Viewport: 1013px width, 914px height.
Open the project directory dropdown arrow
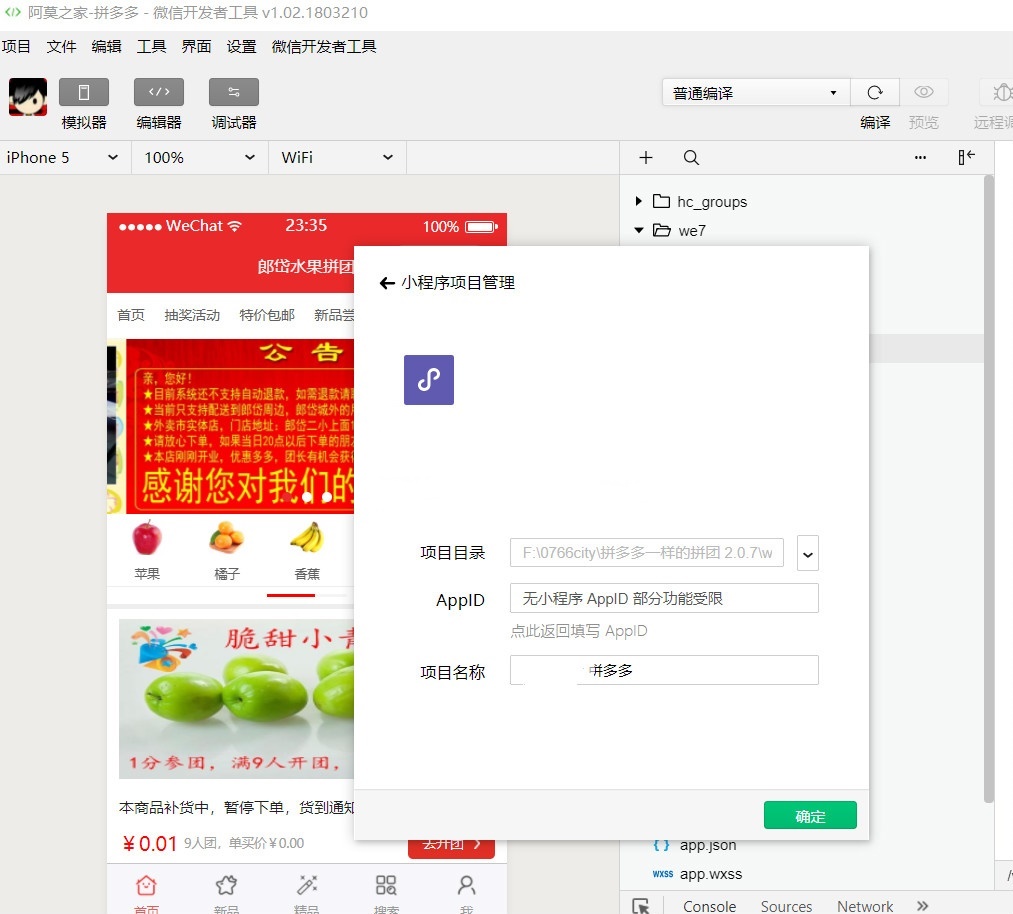(x=808, y=553)
